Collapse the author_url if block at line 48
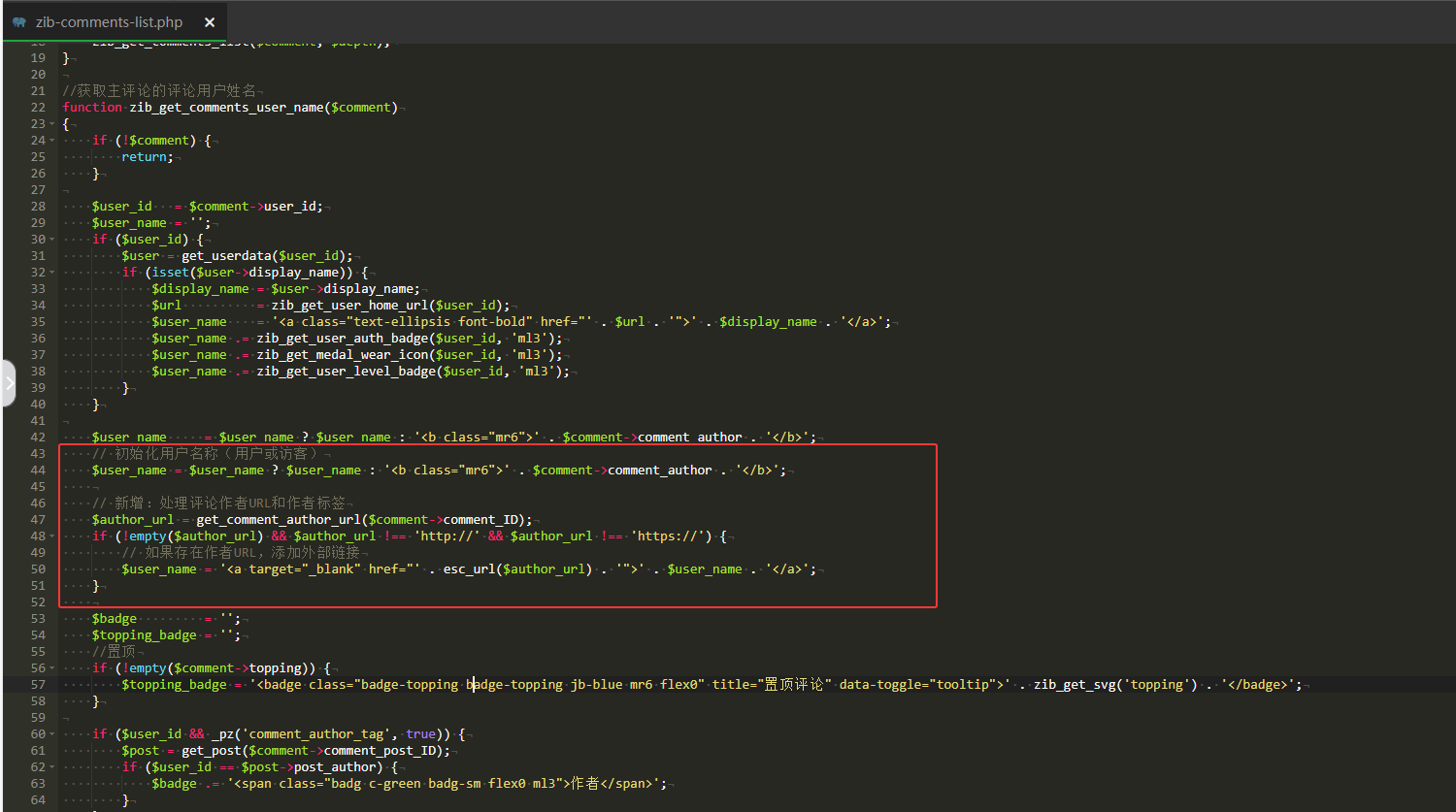This screenshot has height=812, width=1456. pos(52,536)
